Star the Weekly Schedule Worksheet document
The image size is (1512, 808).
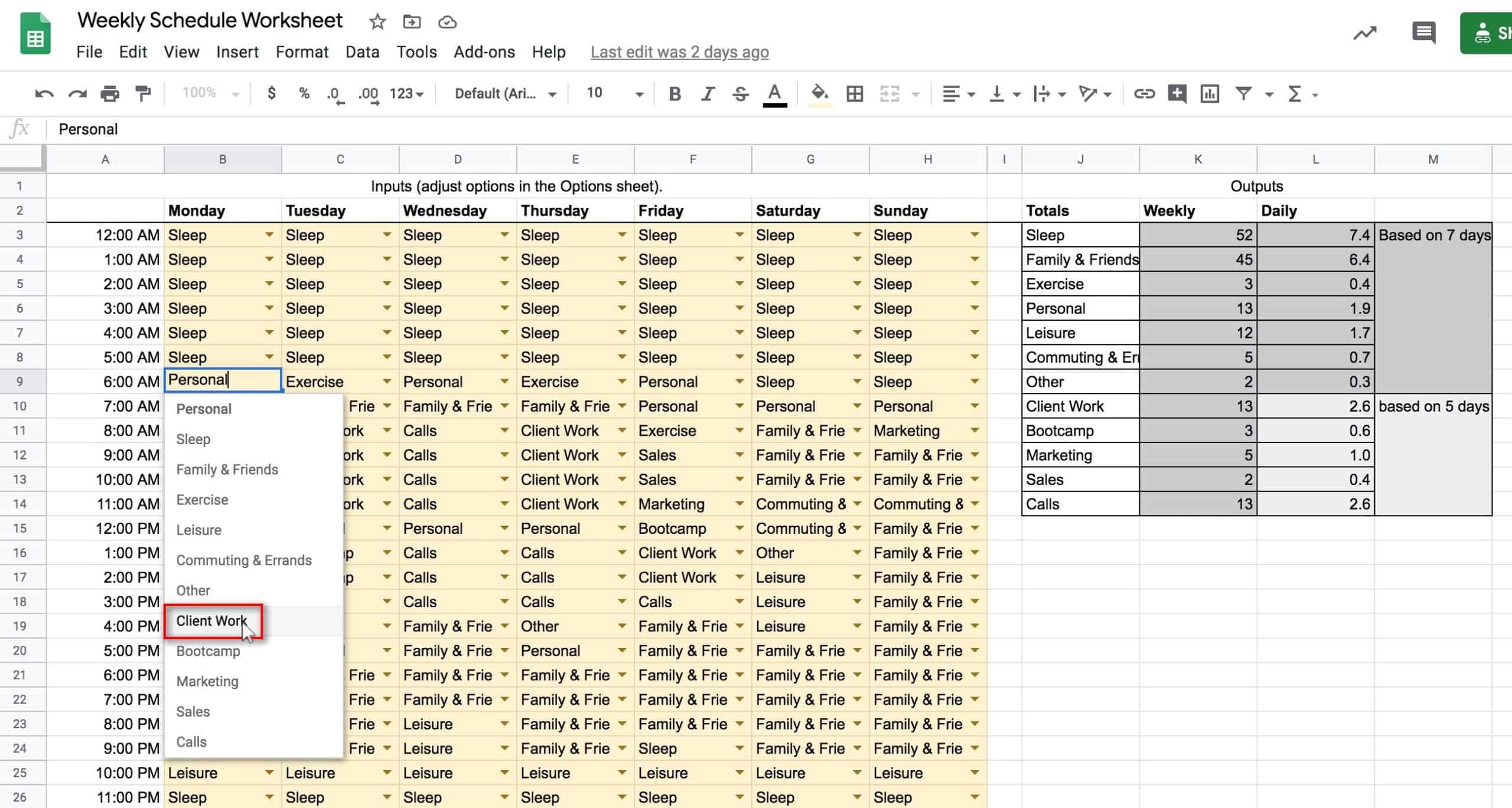[x=377, y=22]
